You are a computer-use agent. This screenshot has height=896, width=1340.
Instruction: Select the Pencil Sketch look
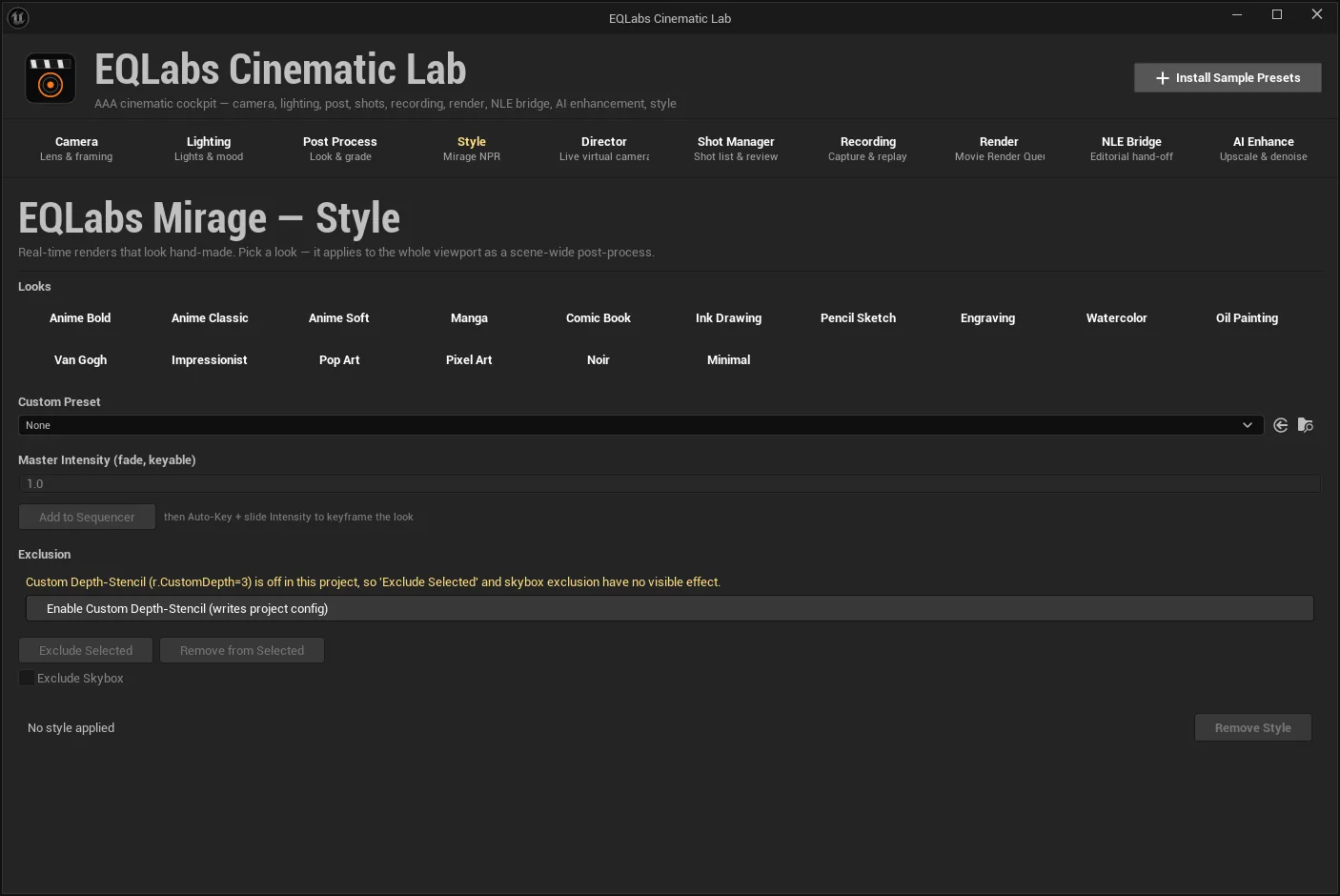[x=859, y=318]
